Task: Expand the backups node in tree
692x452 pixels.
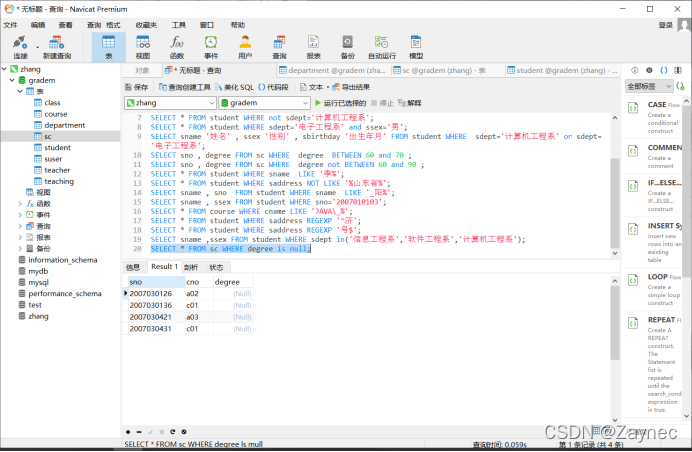Action: (20, 249)
